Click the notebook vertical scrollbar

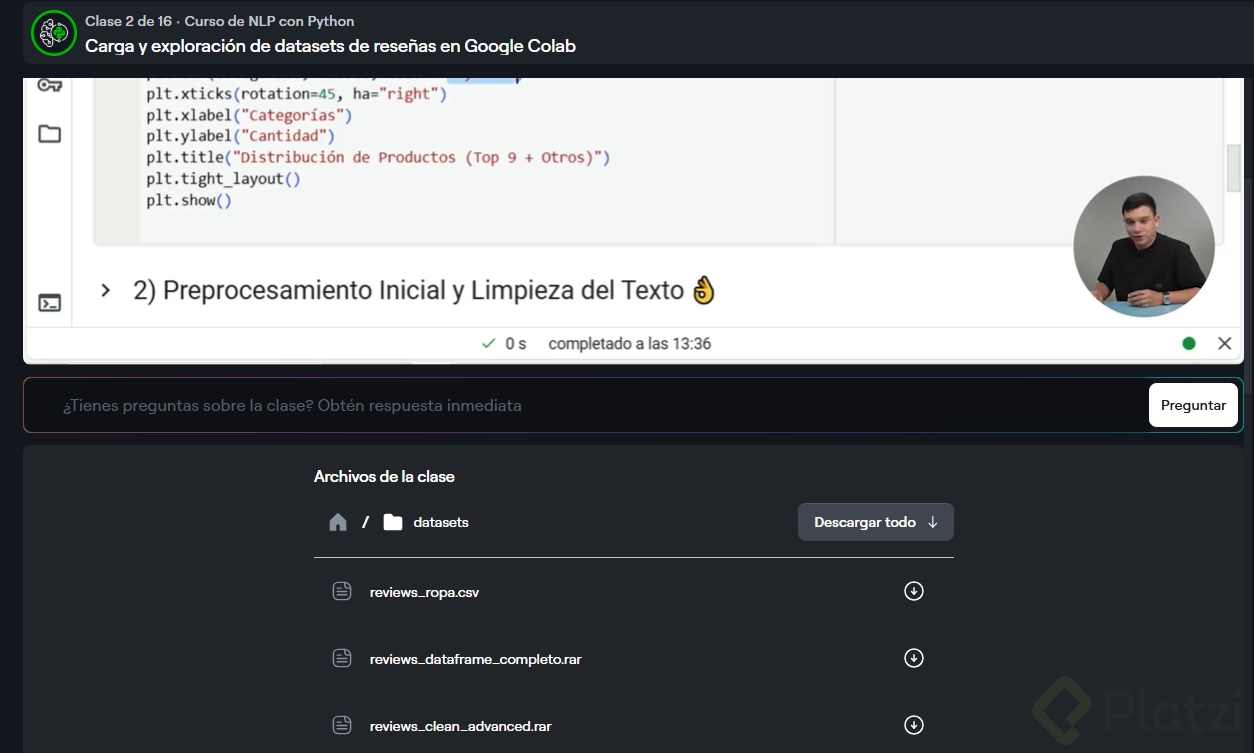pyautogui.click(x=1233, y=167)
